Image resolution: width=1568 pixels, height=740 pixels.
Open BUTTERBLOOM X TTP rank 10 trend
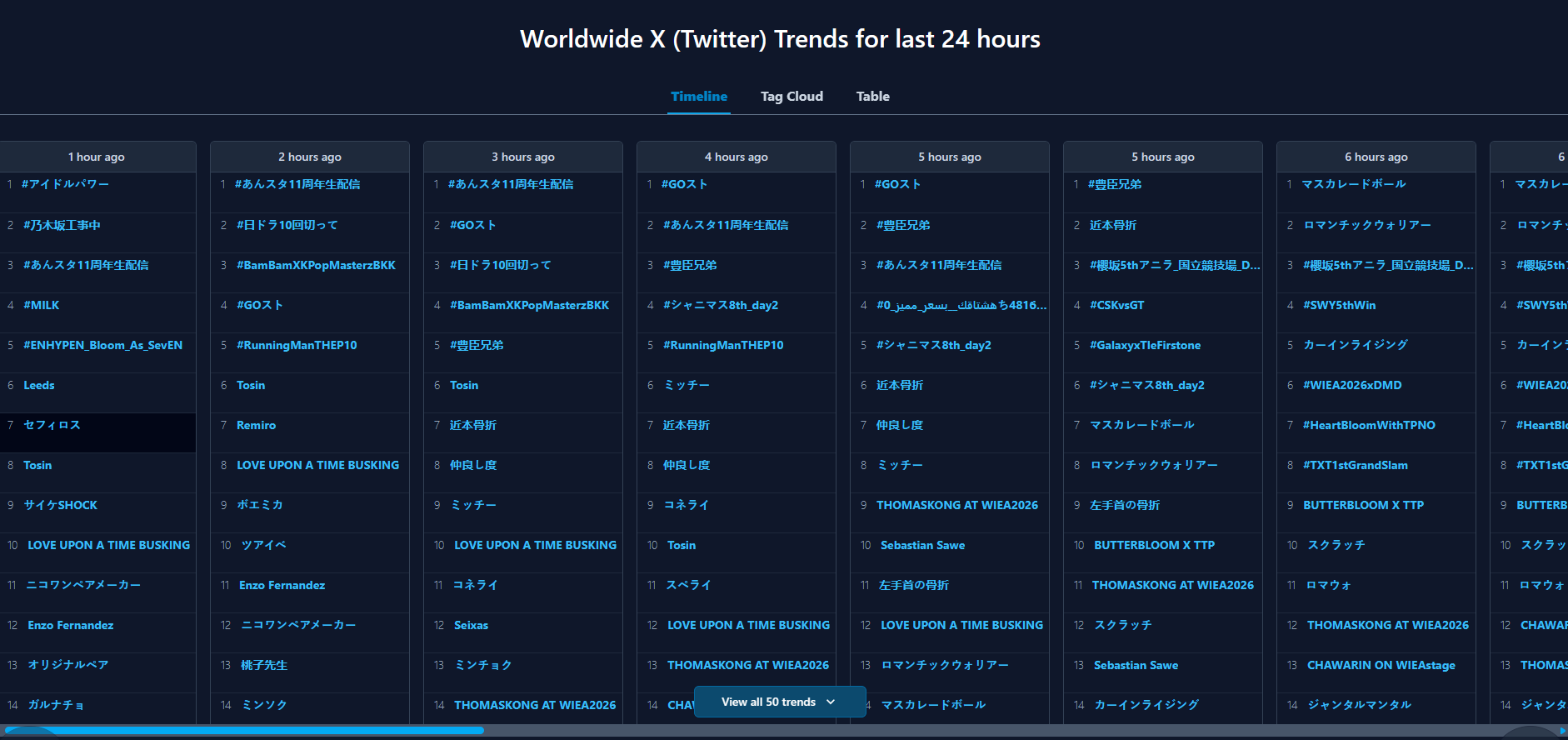coord(1154,545)
